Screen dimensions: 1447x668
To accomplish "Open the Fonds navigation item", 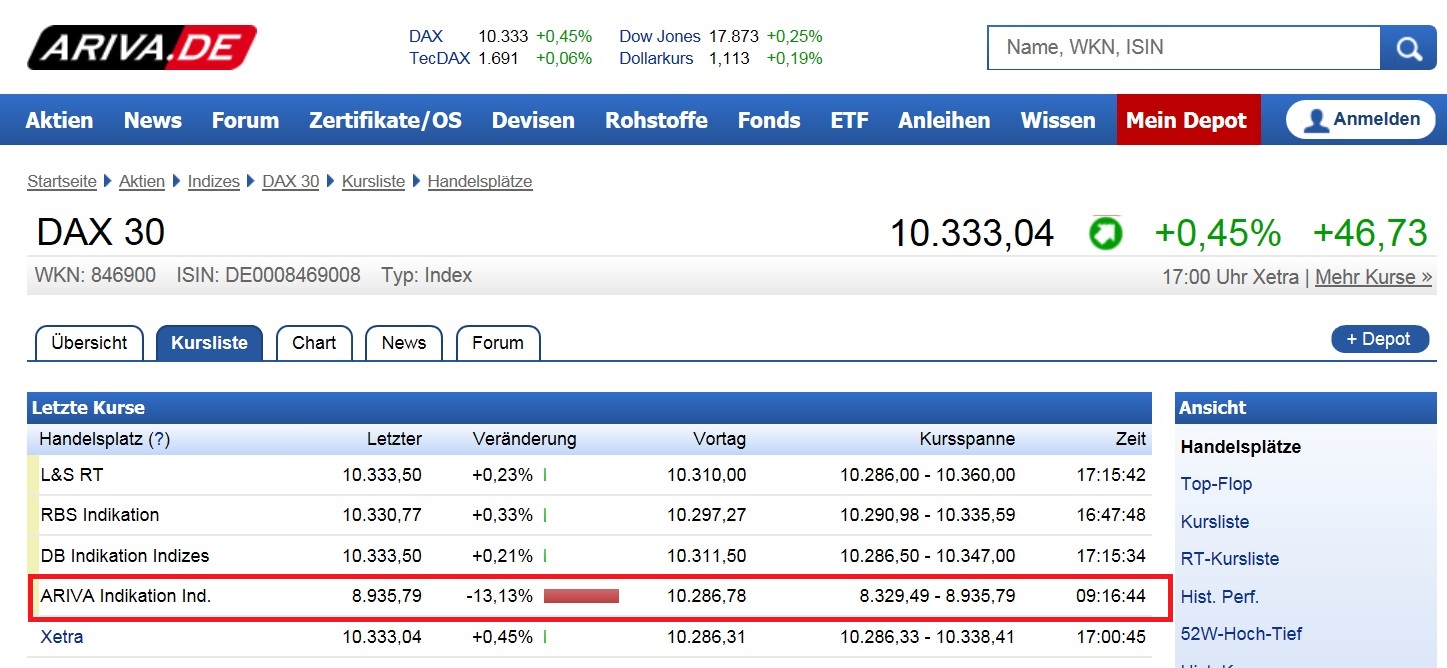I will click(769, 121).
